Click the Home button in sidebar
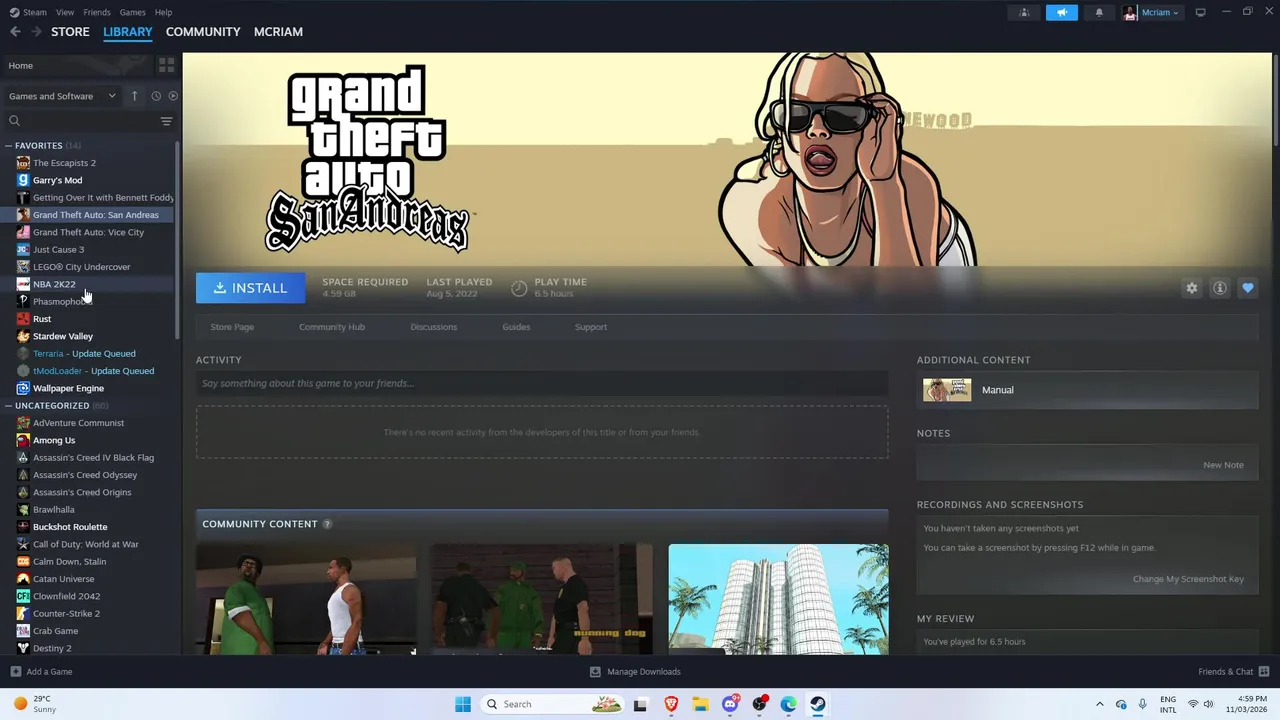 point(77,65)
